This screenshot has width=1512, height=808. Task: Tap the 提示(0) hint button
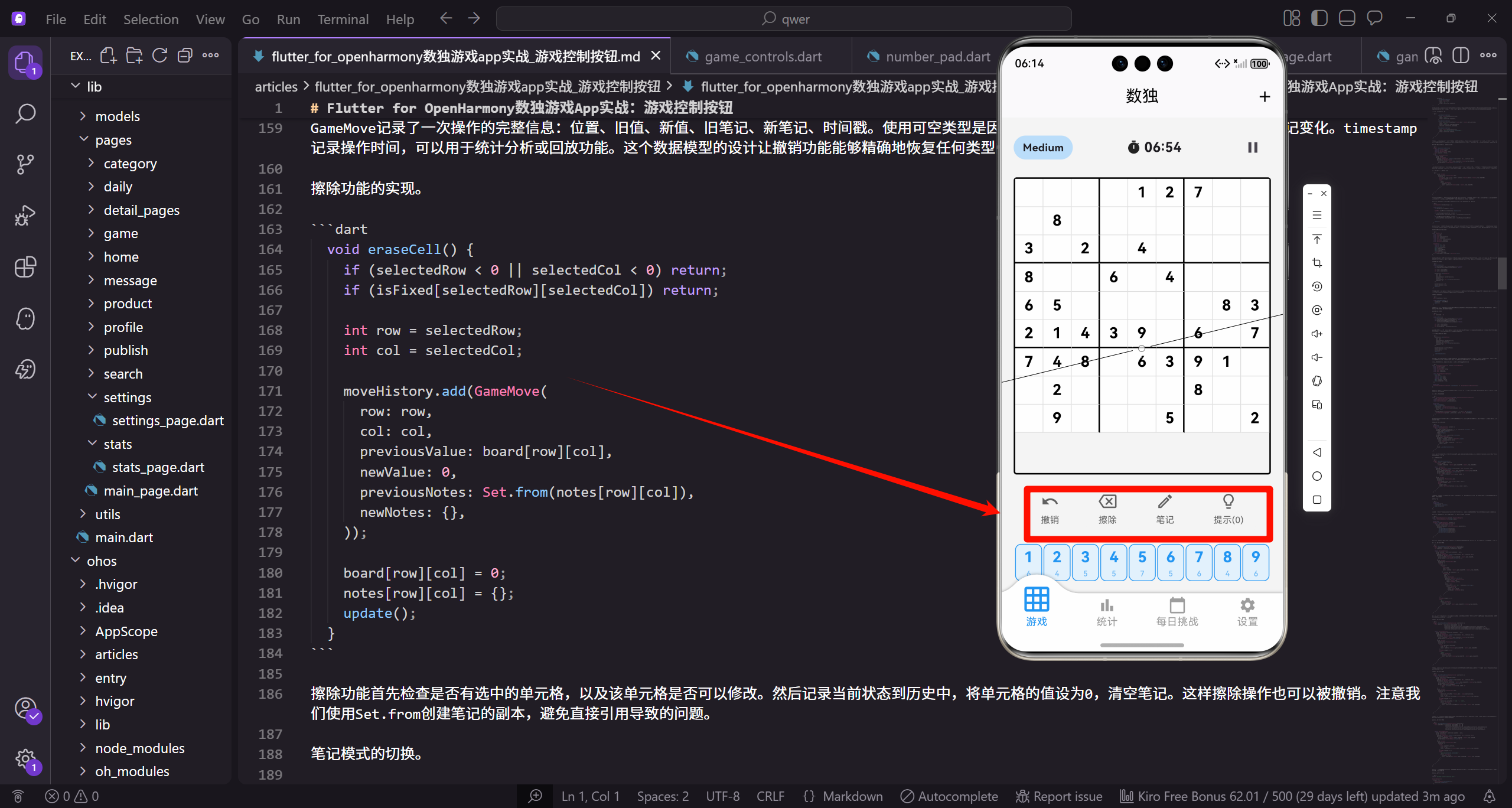pos(1228,509)
